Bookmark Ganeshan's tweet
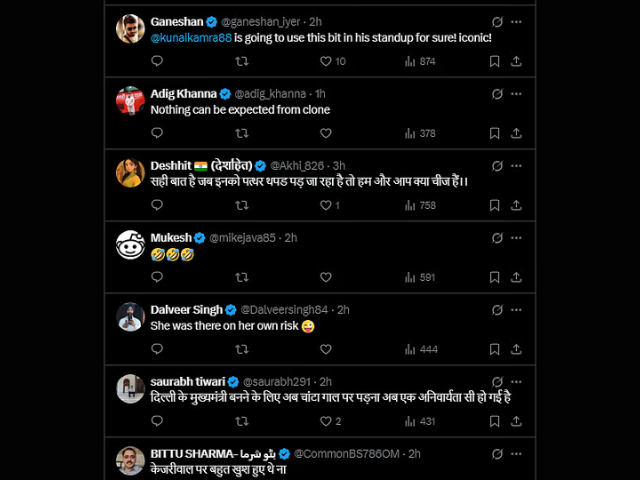This screenshot has width=640, height=480. pos(495,61)
